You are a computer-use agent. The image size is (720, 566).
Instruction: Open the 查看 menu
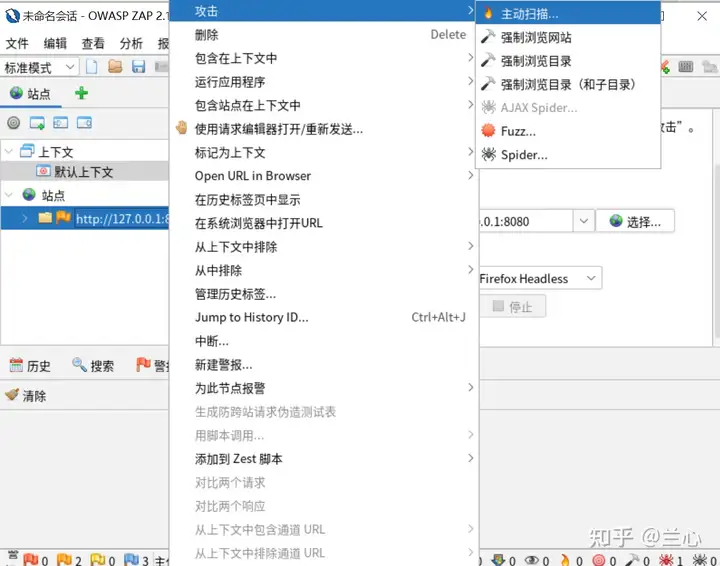tap(93, 43)
